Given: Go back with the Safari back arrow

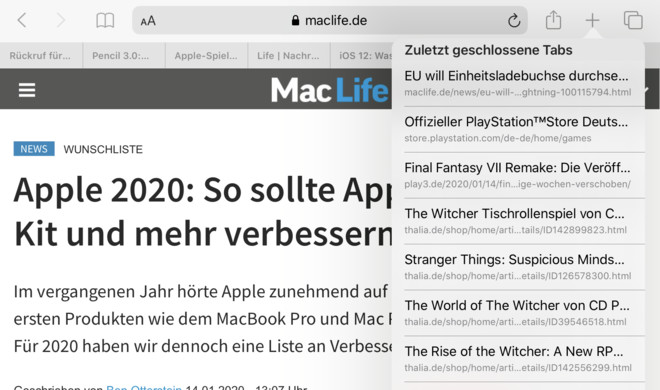Looking at the screenshot, I should [22, 20].
